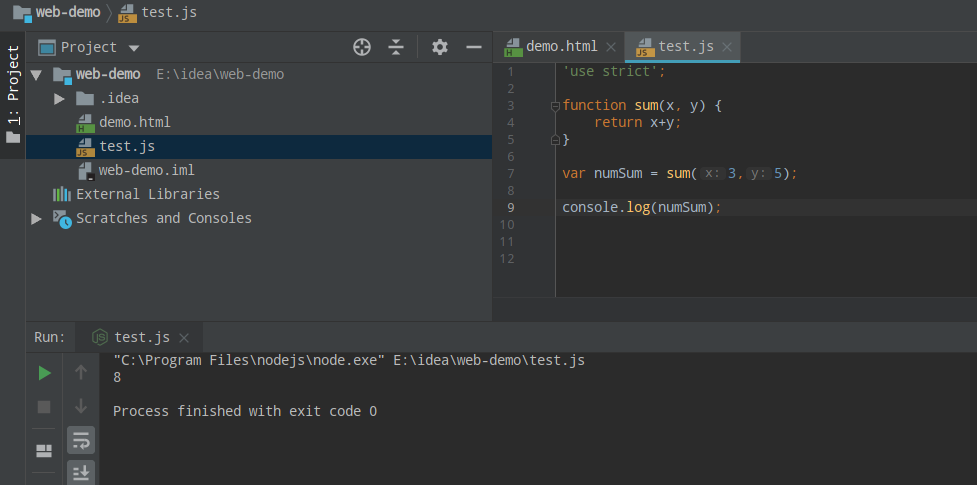Select test.js in the project tree
Image resolution: width=977 pixels, height=485 pixels.
click(x=127, y=146)
